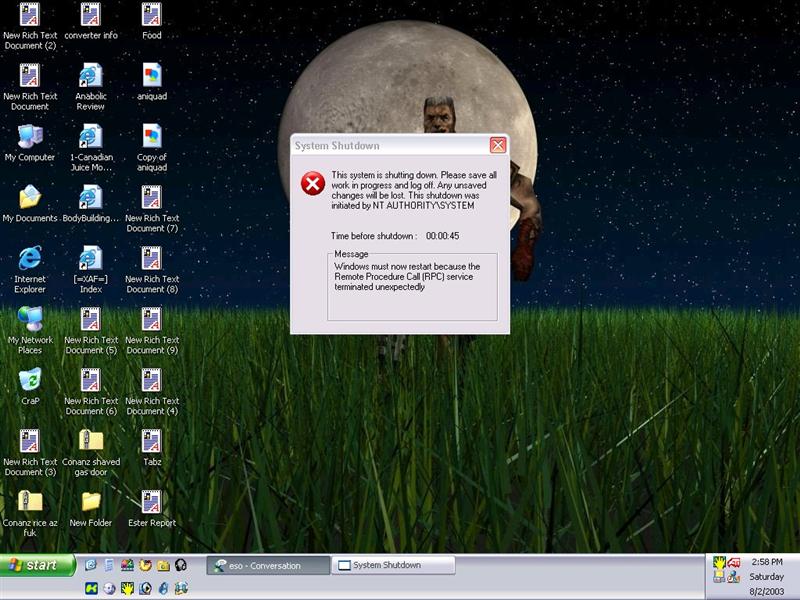Select the Copy of aniquad icon
Image resolution: width=800 pixels, height=600 pixels.
tap(152, 148)
